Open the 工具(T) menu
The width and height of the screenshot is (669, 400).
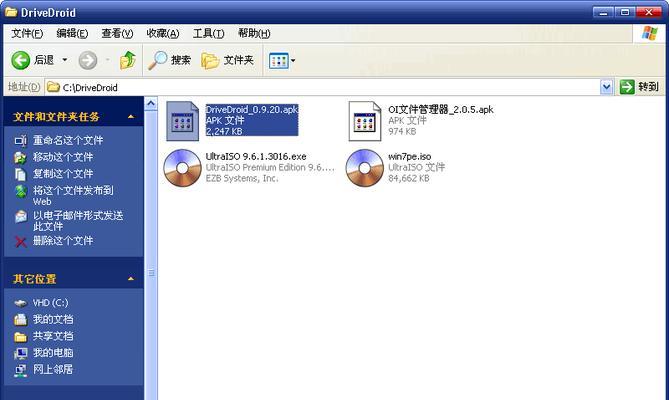click(208, 33)
